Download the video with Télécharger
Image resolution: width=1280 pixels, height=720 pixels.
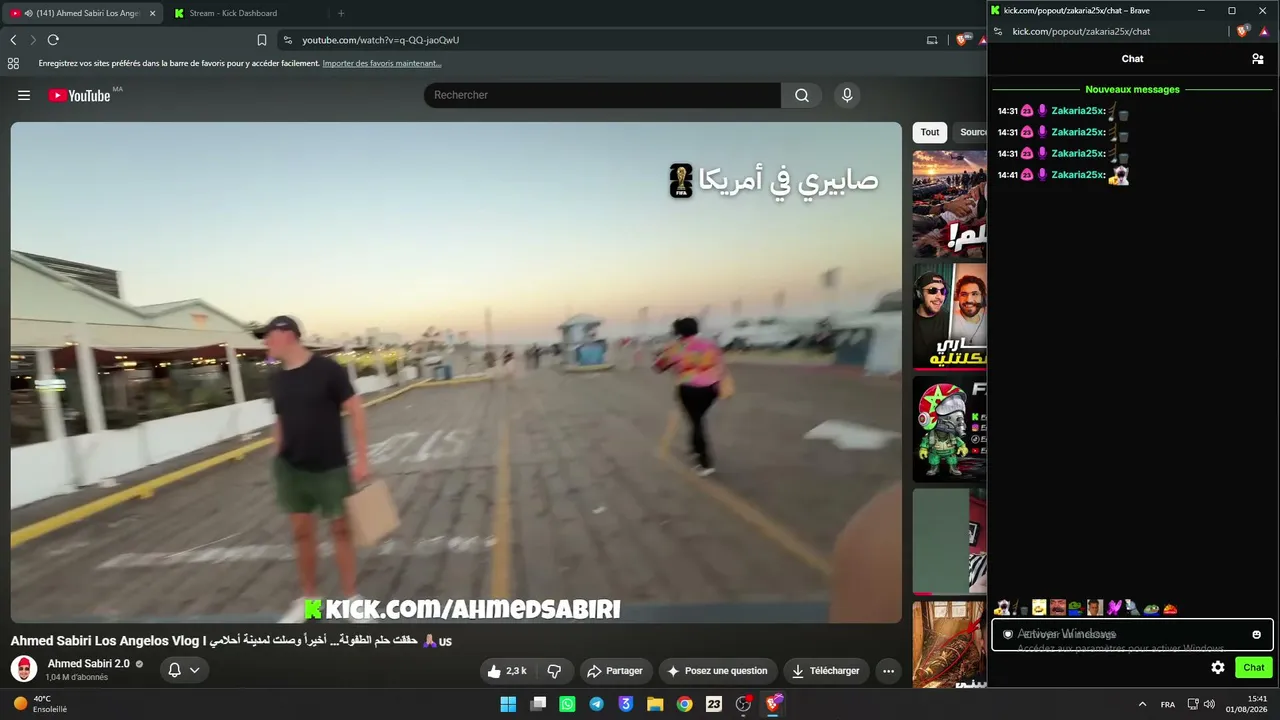[825, 671]
